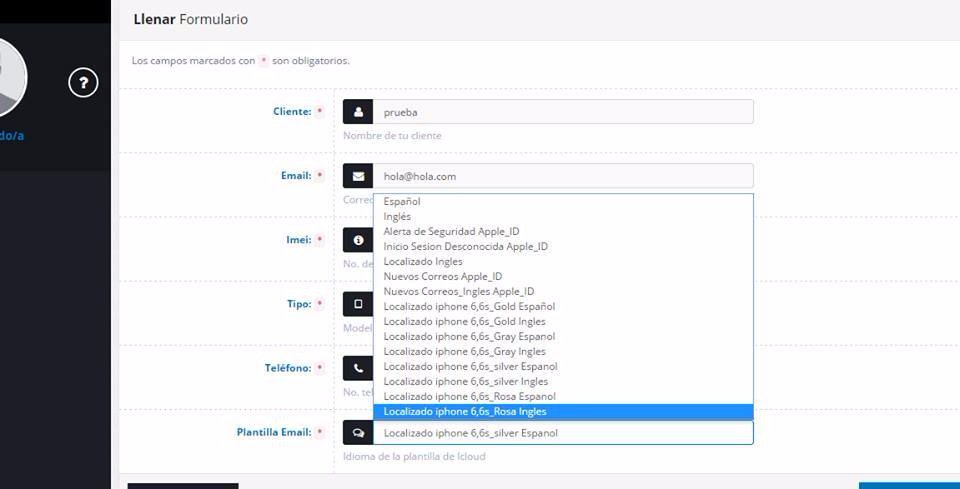Choose Localizado iphone 6,6s_Gray Espanol
The height and width of the screenshot is (489, 960).
click(563, 337)
